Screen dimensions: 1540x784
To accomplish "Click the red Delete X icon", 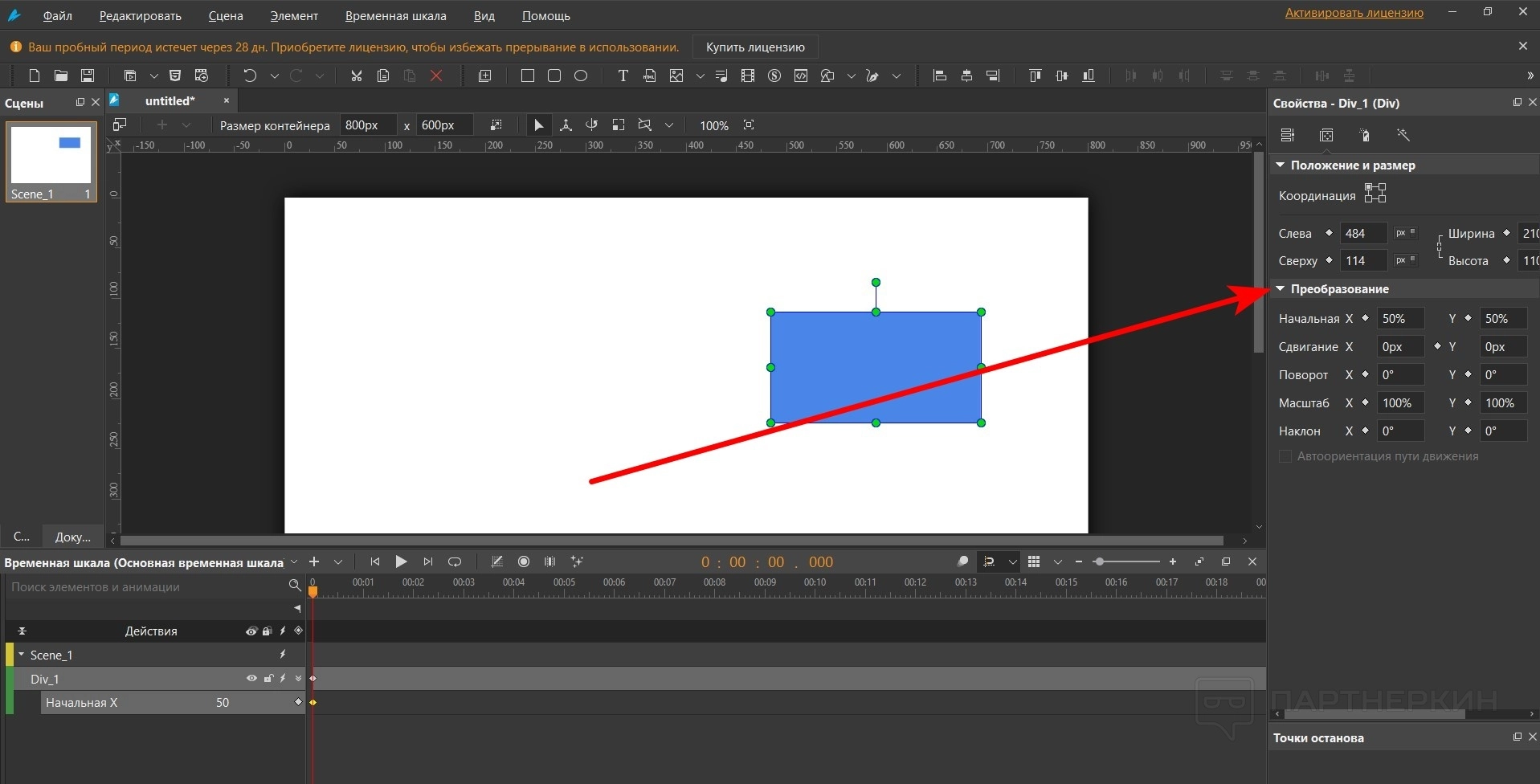I will point(436,76).
